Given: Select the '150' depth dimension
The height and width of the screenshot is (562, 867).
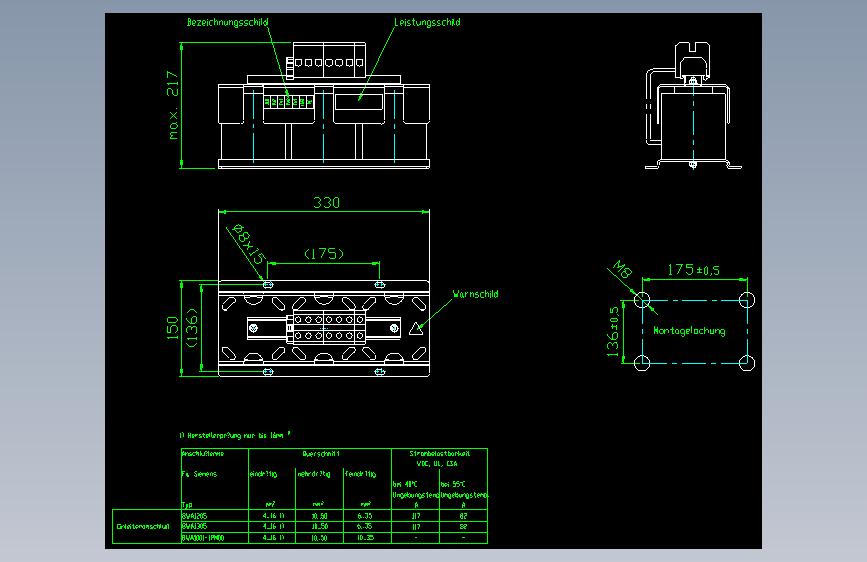Looking at the screenshot, I should (x=173, y=328).
